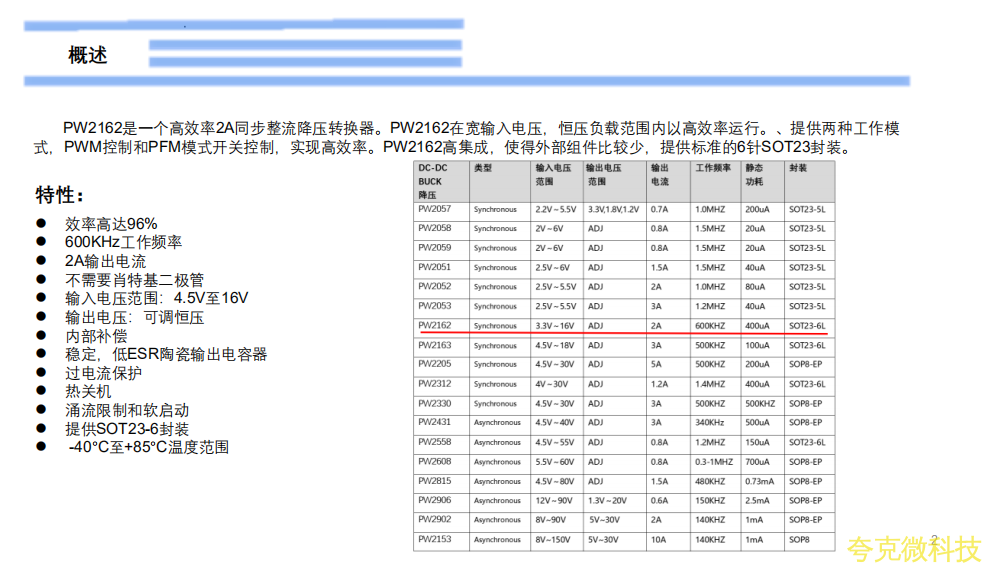Select the 0.73mA static power cell
Screen dimensions: 987x563
point(758,481)
